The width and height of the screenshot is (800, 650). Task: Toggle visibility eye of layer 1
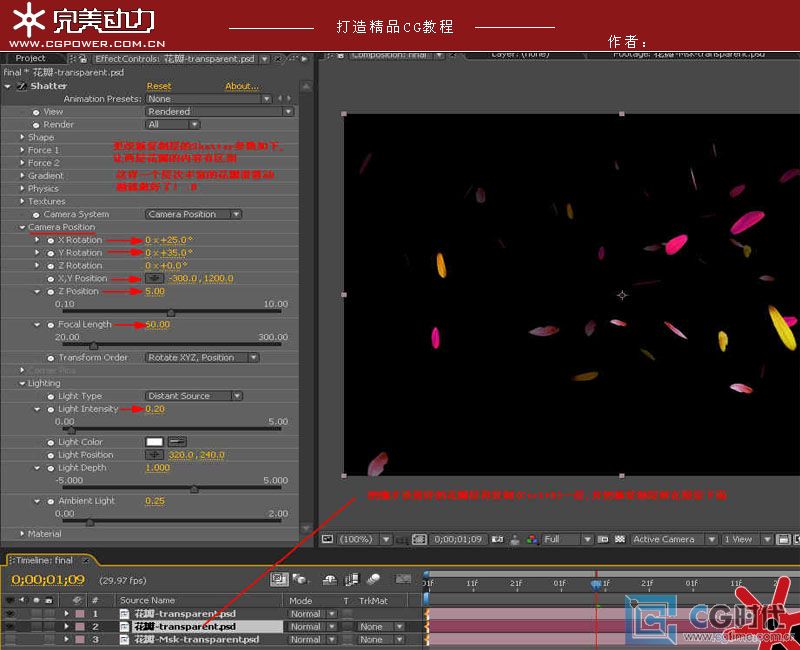coord(10,613)
